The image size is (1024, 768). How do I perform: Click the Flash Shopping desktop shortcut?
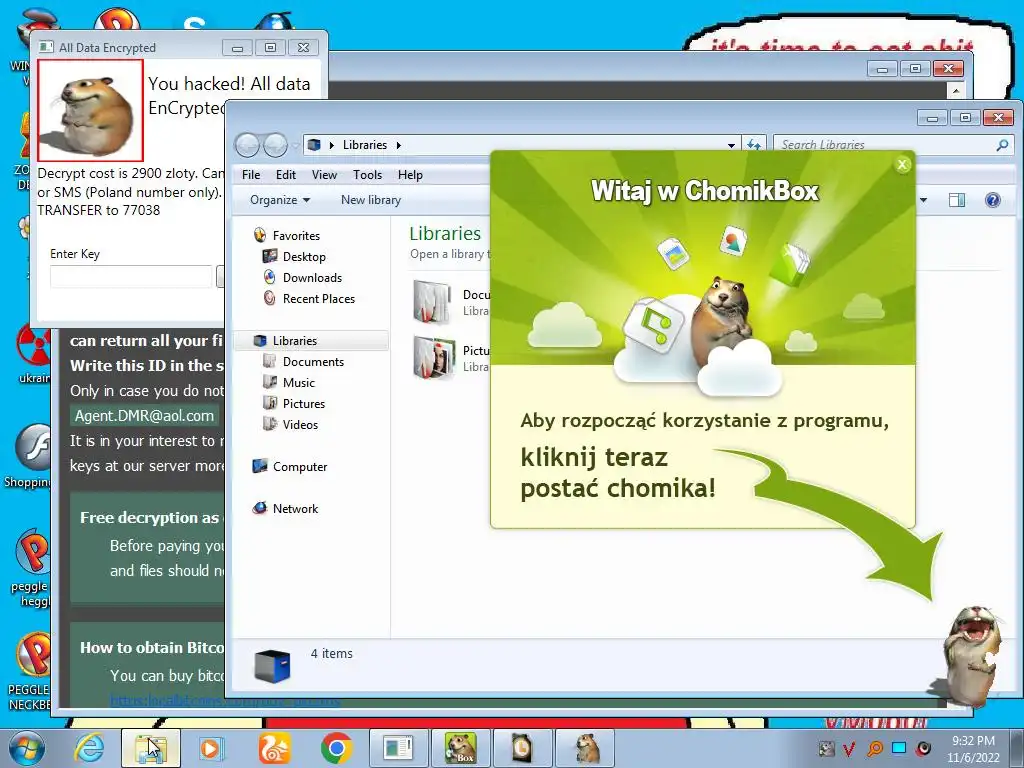point(29,456)
